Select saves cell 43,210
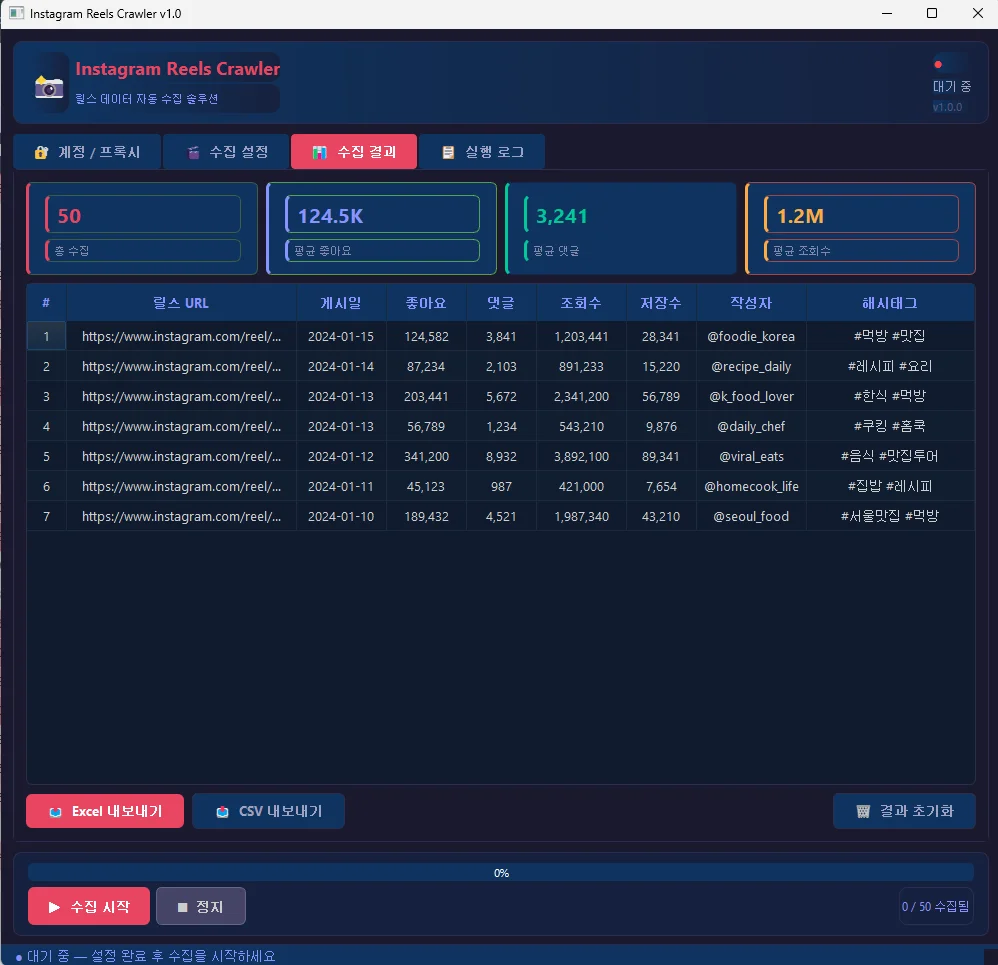 (x=661, y=516)
